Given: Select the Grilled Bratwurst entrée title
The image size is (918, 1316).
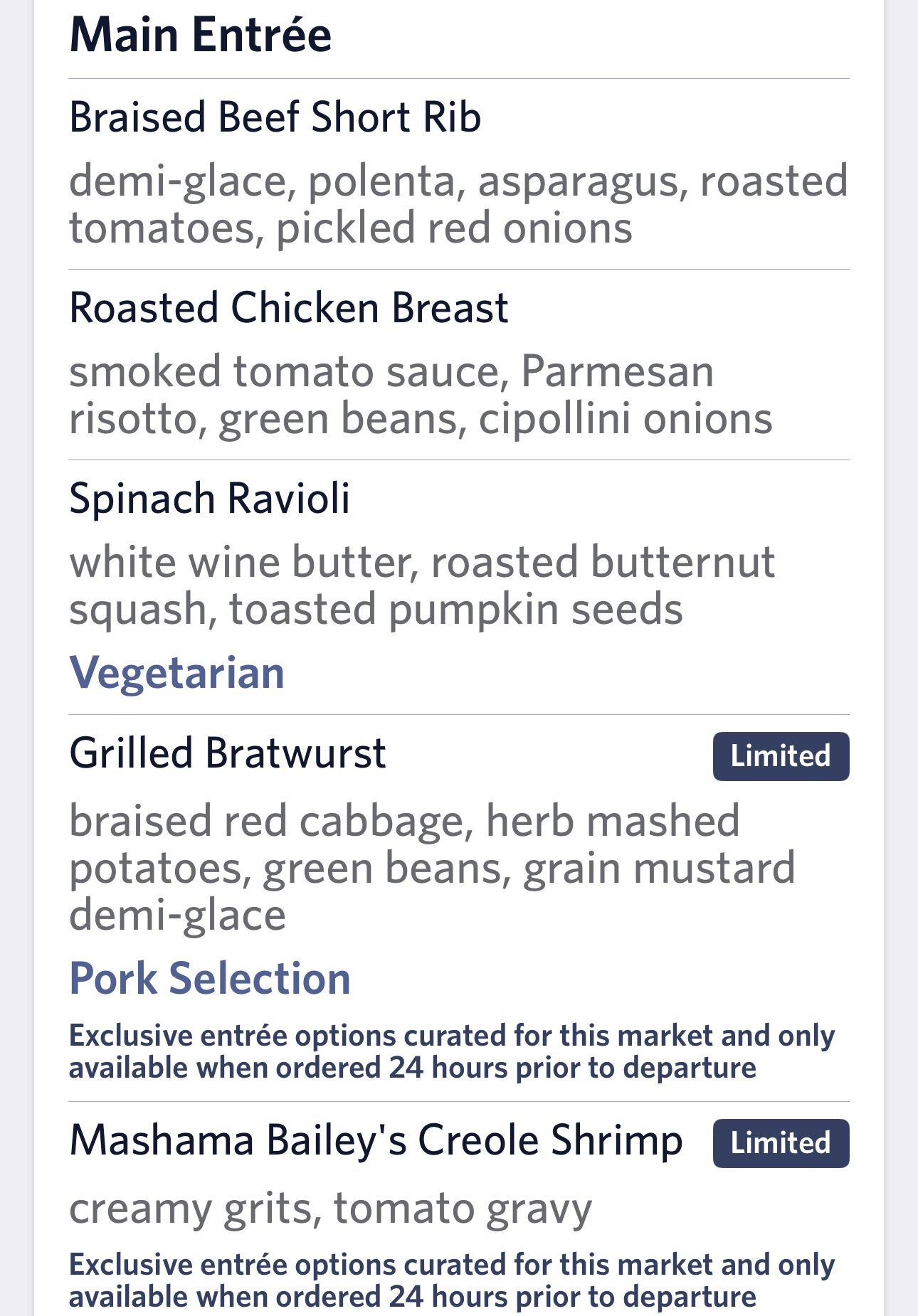Looking at the screenshot, I should point(227,753).
